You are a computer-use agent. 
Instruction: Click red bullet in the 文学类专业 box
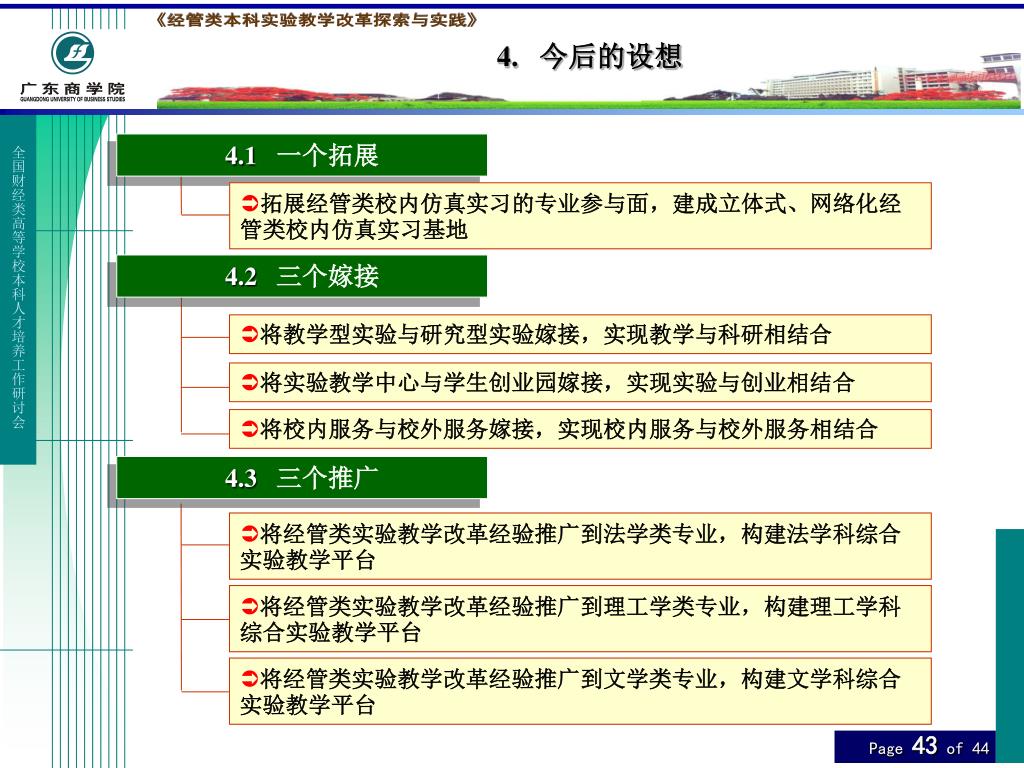(x=249, y=679)
